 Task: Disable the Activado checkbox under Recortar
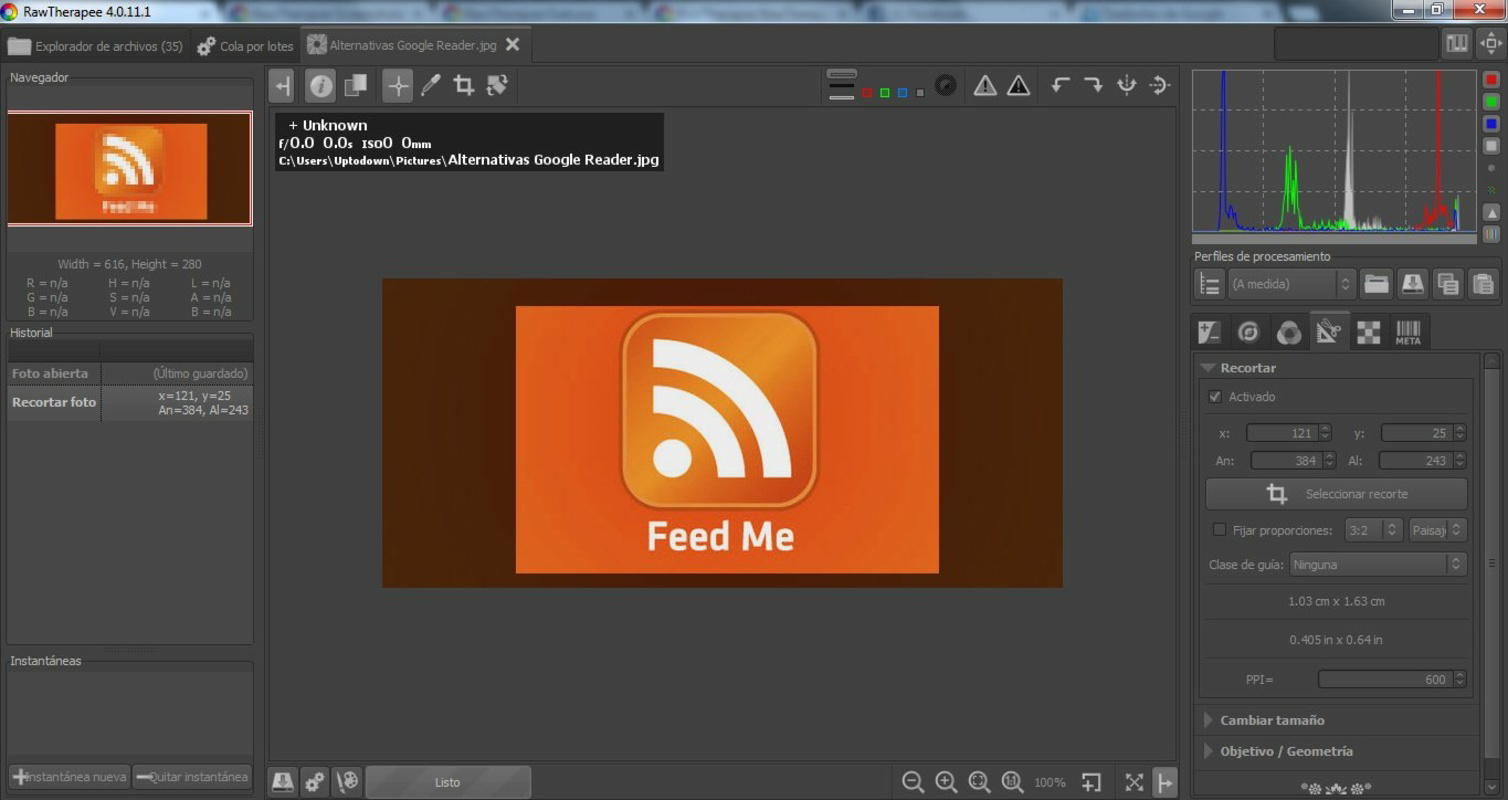(x=1214, y=396)
